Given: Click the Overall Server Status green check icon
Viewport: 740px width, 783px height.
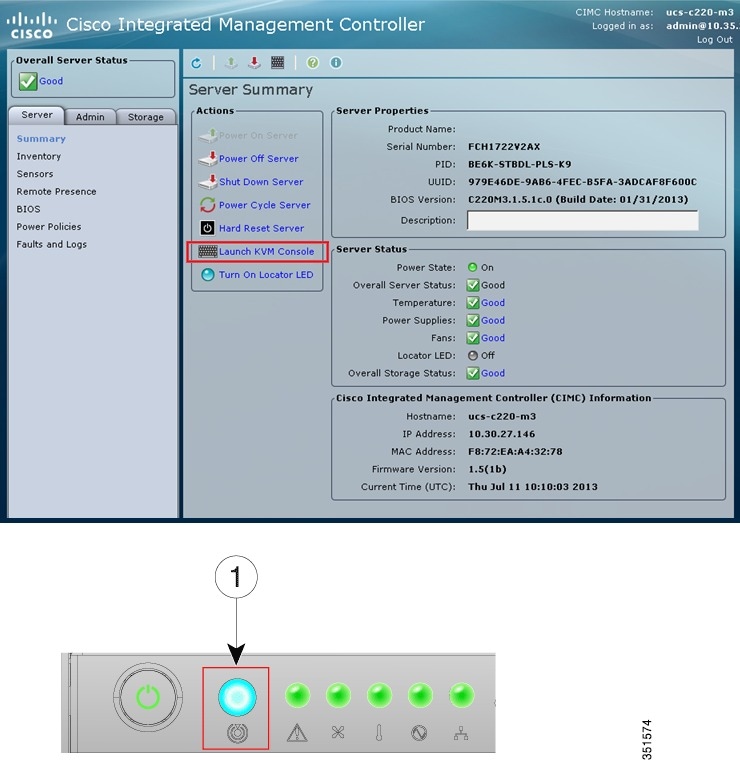Looking at the screenshot, I should coord(28,81).
